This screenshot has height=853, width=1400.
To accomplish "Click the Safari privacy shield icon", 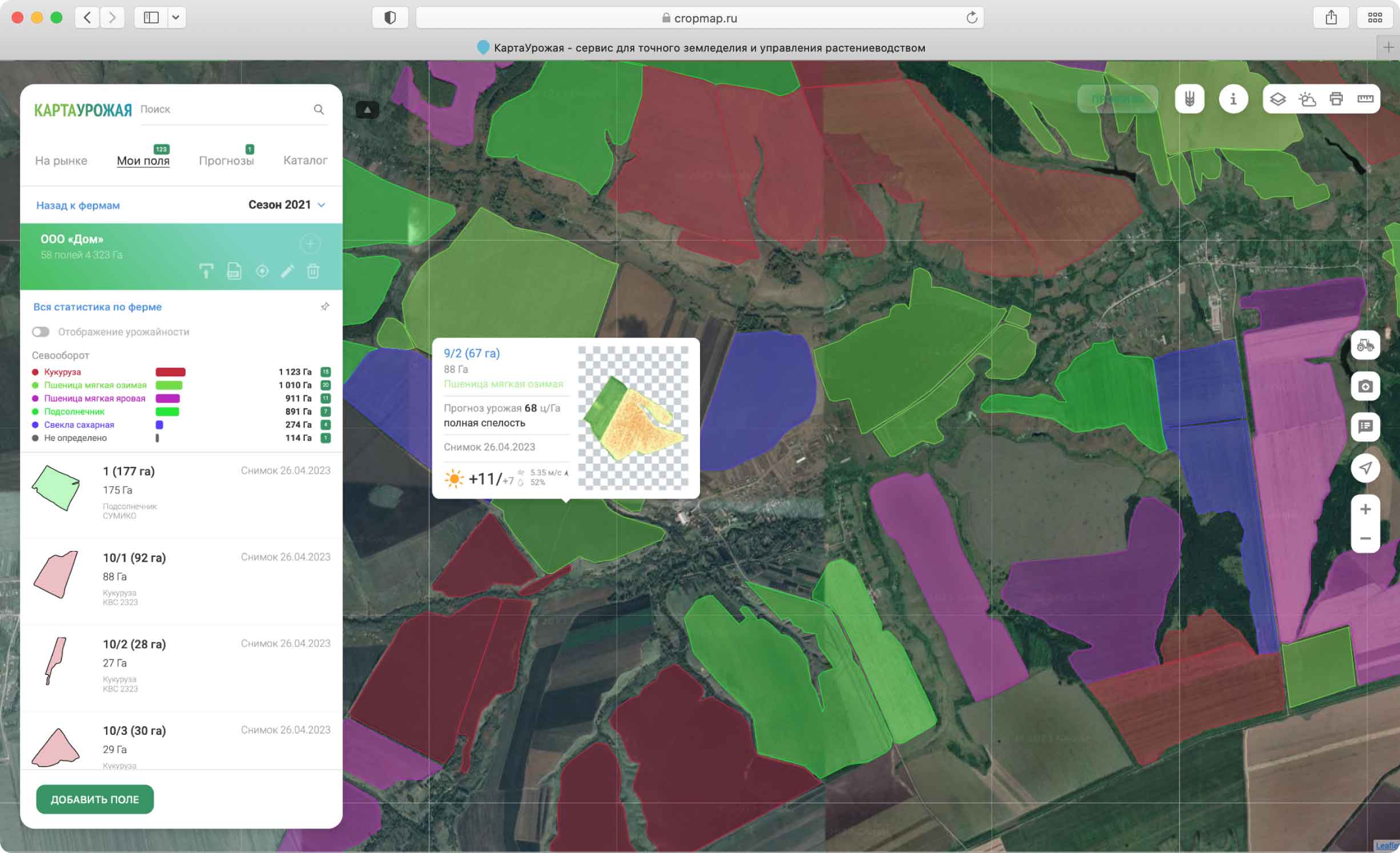I will 390,18.
